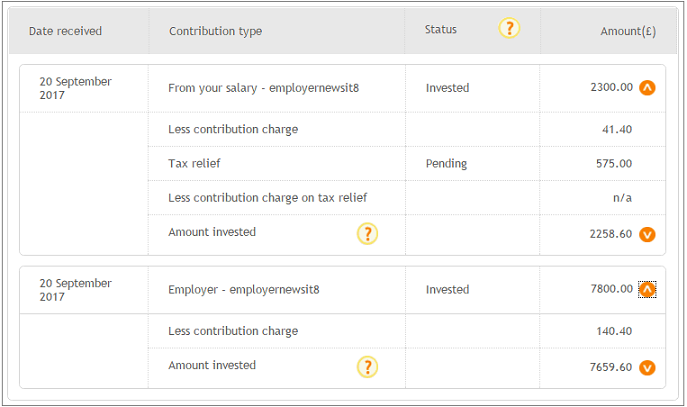Image resolution: width=687 pixels, height=407 pixels.
Task: Open help for salary Amount invested
Action: (x=368, y=234)
